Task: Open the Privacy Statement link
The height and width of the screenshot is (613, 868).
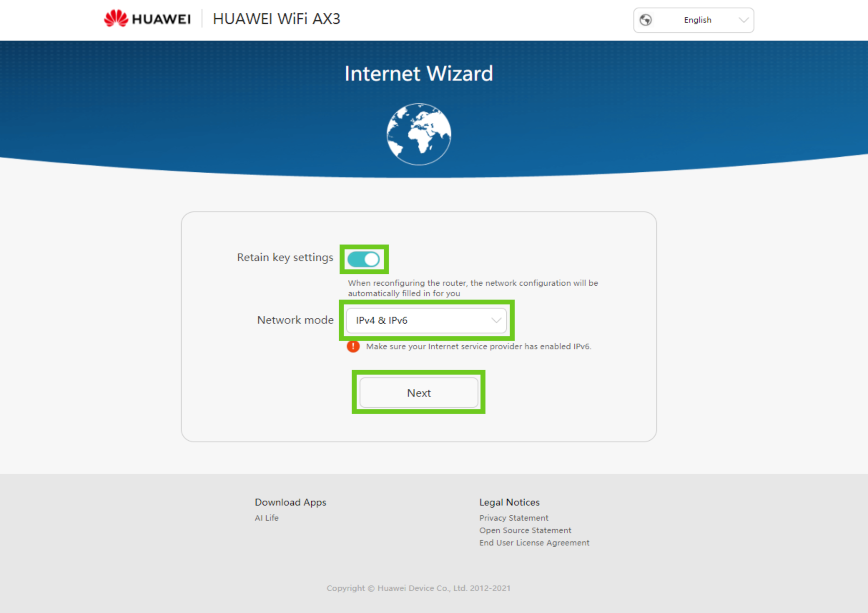Action: [513, 518]
